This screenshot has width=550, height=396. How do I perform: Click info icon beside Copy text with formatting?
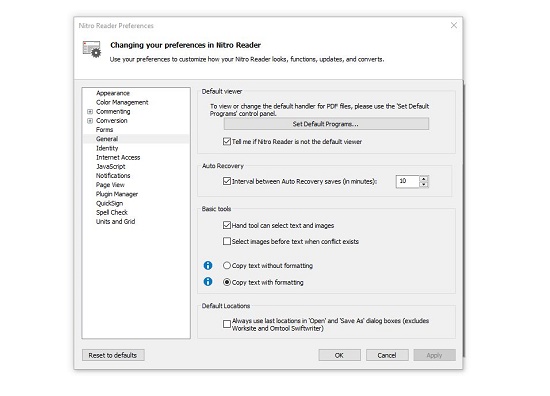pos(208,282)
